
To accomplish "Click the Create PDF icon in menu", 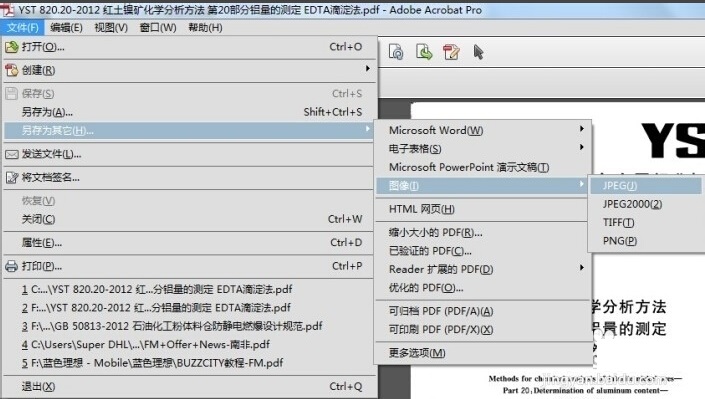I will [12, 70].
